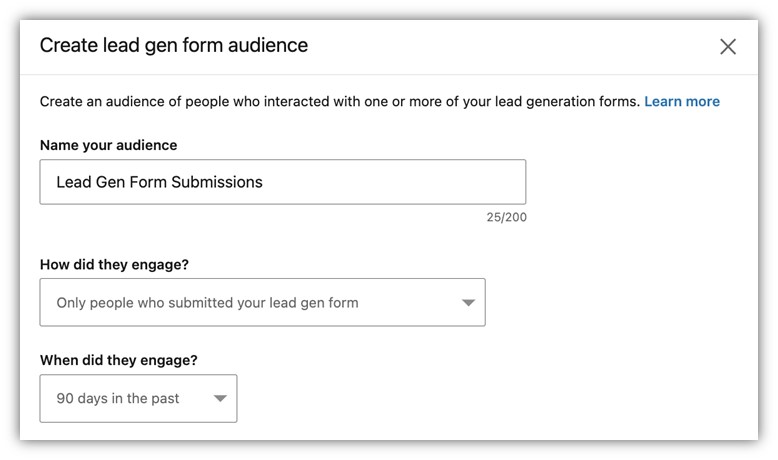Click the arrow icon next to '90 days'
This screenshot has width=778, height=460.
pyautogui.click(x=220, y=399)
